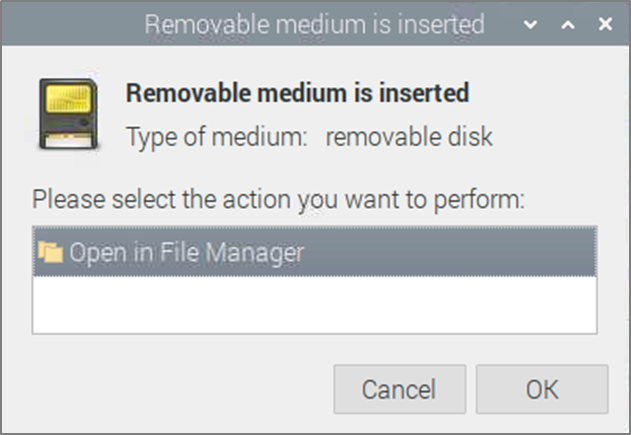631x435 pixels.
Task: Click the blank space below the memory card icon
Action: point(68,166)
